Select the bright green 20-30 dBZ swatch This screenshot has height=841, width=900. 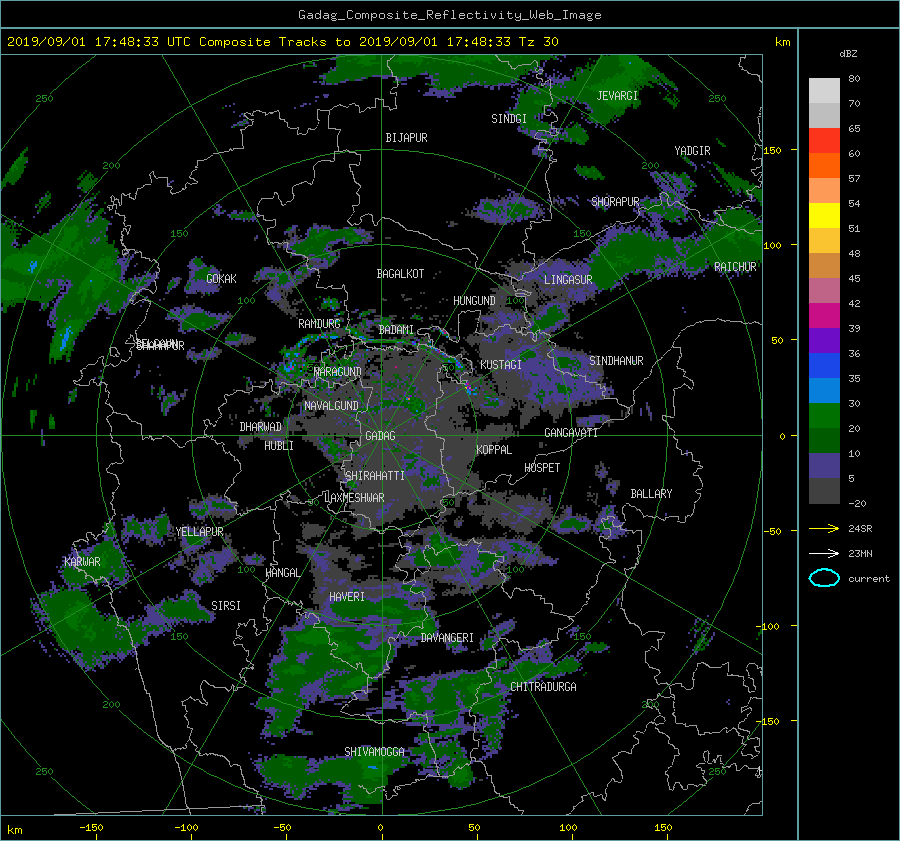[824, 415]
